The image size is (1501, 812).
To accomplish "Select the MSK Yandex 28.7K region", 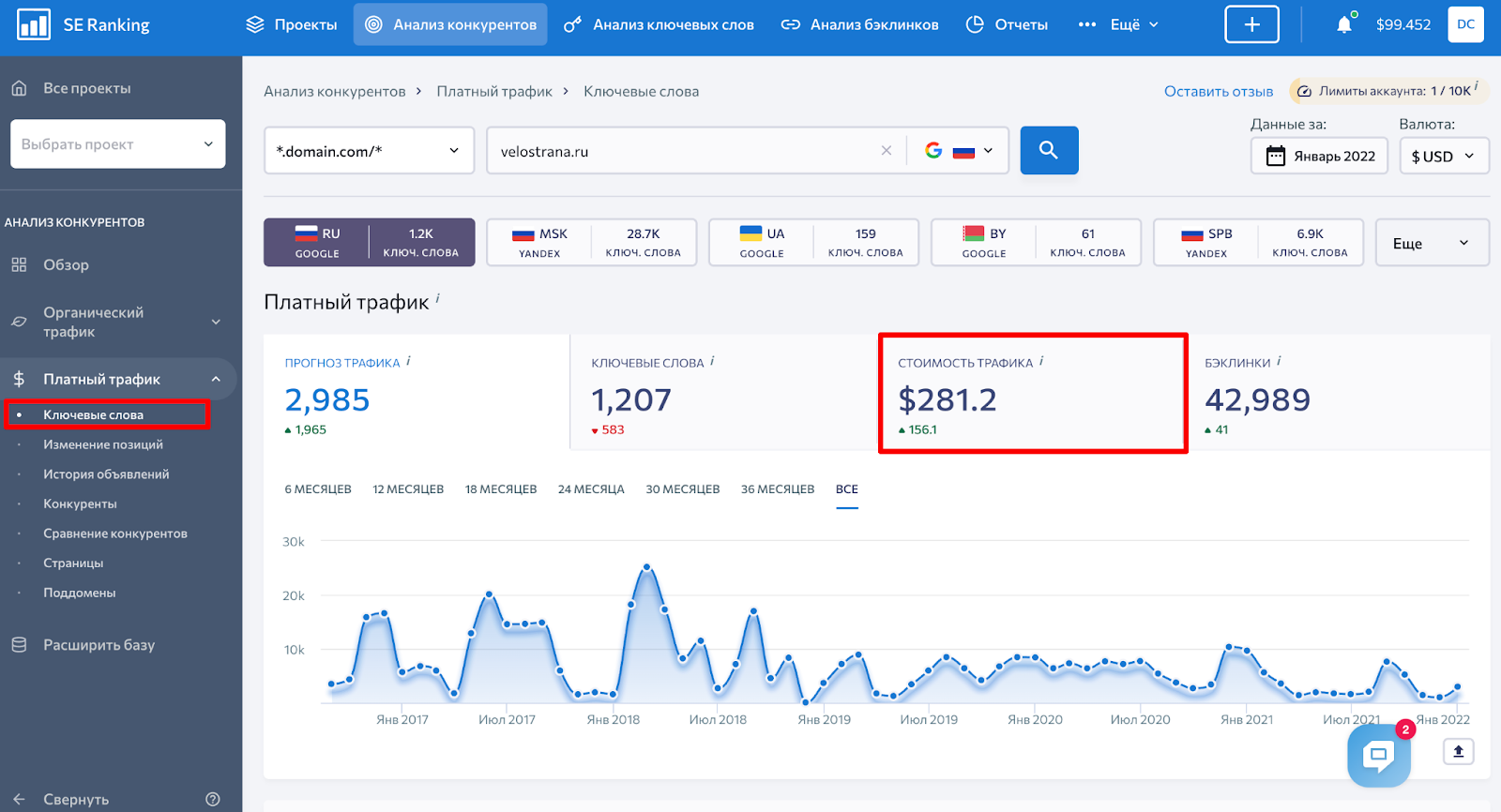I will coord(591,243).
